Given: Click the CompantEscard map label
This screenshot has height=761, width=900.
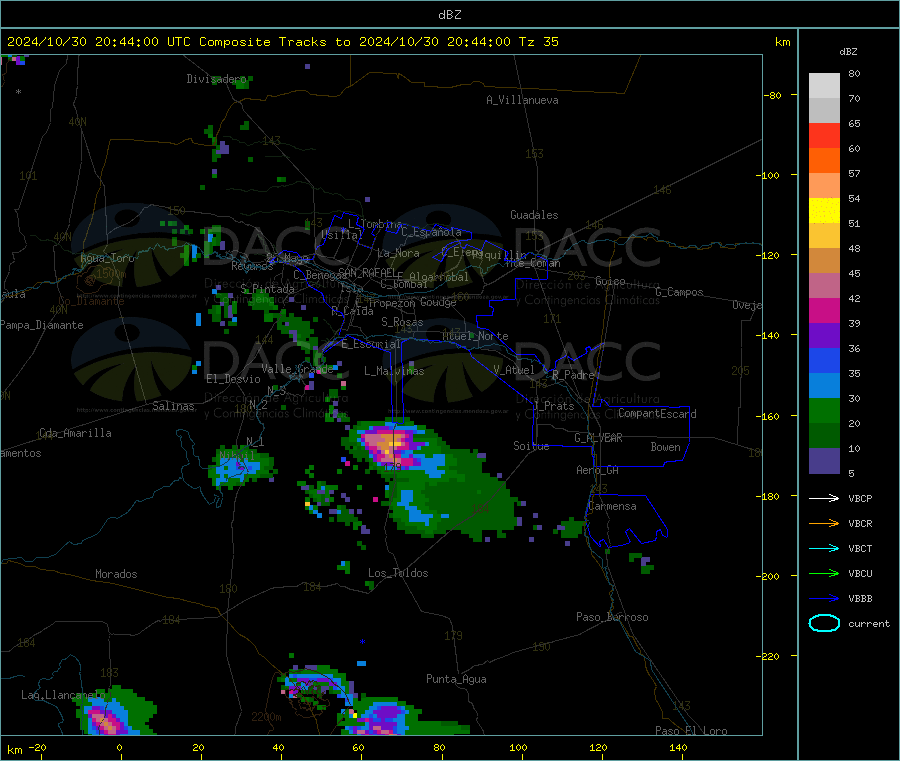Looking at the screenshot, I should tap(657, 414).
